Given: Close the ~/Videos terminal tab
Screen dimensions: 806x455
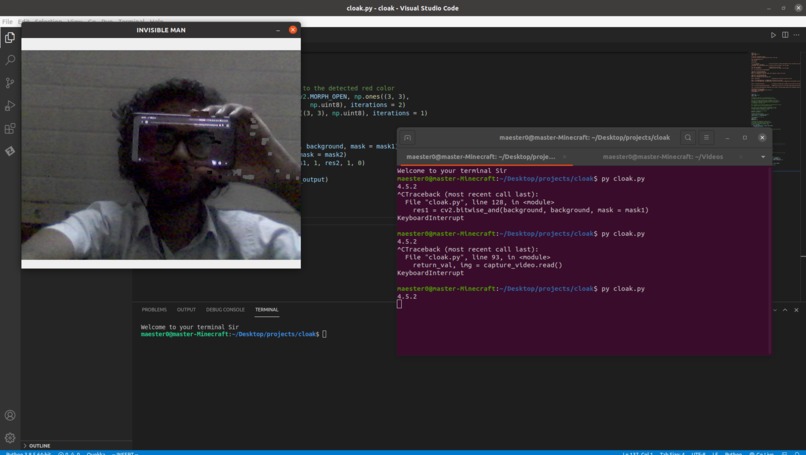Looking at the screenshot, I should pyautogui.click(x=741, y=157).
